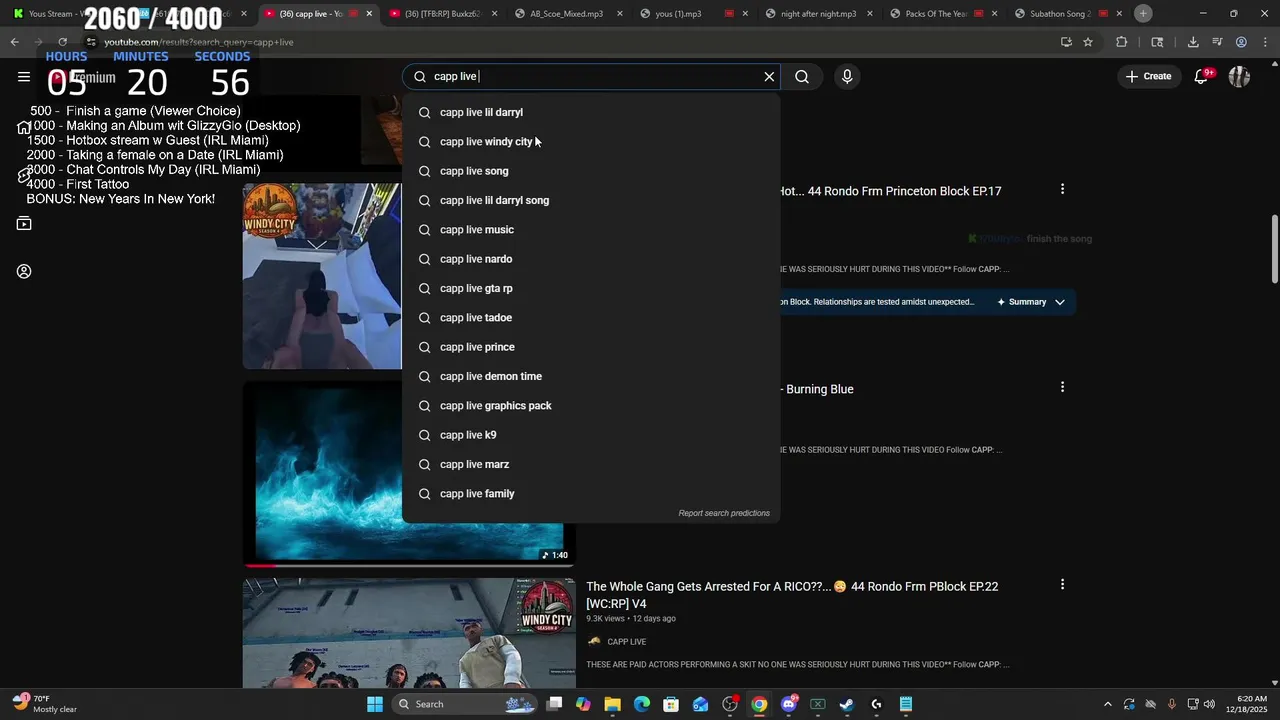This screenshot has height=720, width=1280.
Task: Choose suggestion "capp live prince"
Action: (x=591, y=347)
